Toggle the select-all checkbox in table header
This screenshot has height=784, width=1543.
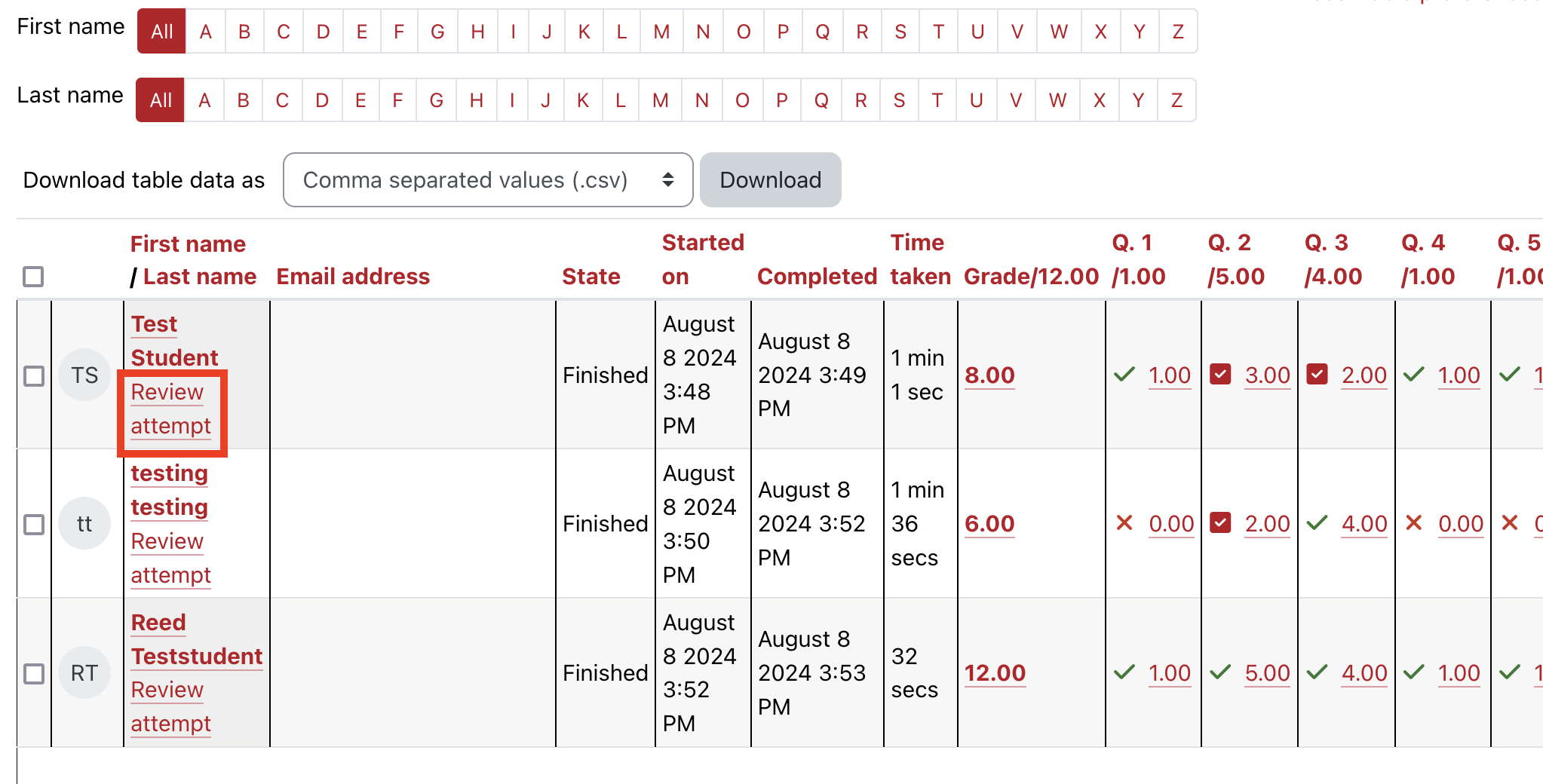[x=33, y=277]
